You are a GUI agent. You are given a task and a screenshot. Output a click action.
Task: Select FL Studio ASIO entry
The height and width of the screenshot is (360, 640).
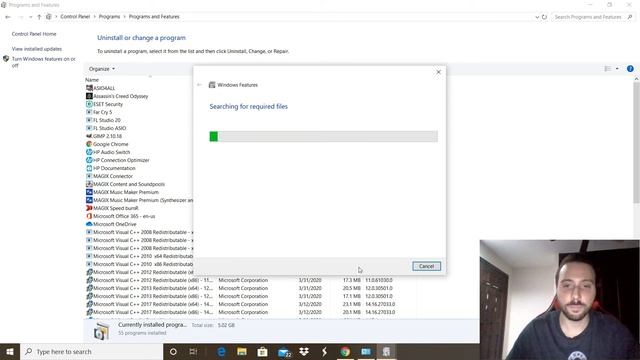(x=109, y=128)
